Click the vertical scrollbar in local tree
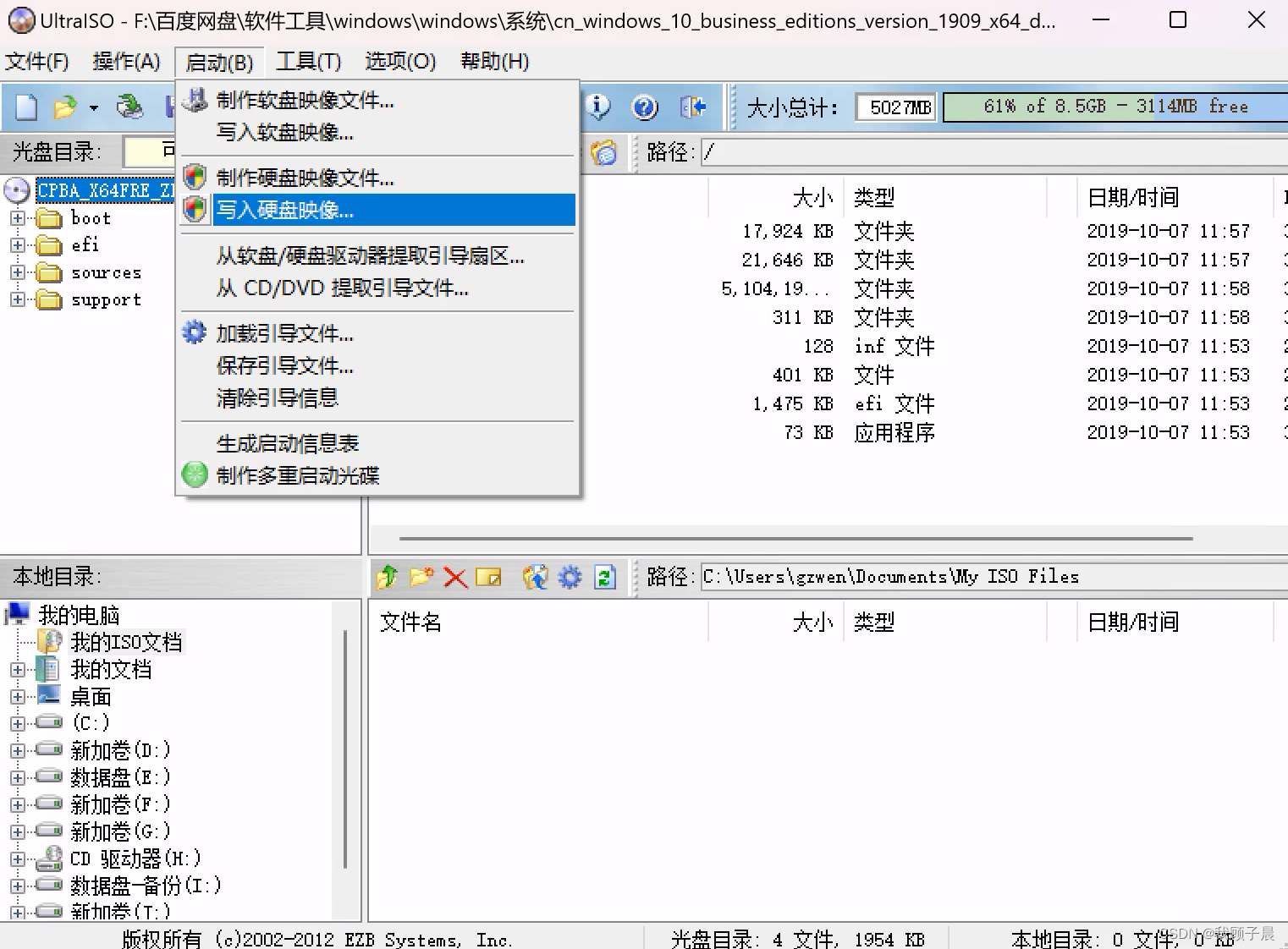Viewport: 1288px width, 949px height. [x=345, y=749]
